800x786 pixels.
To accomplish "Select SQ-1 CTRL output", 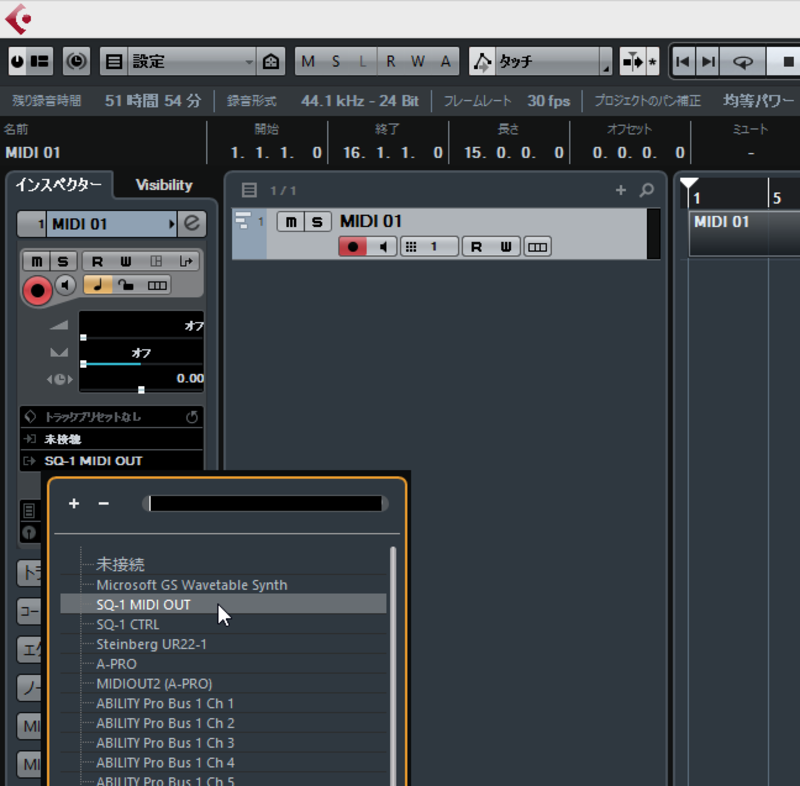I will click(x=223, y=624).
